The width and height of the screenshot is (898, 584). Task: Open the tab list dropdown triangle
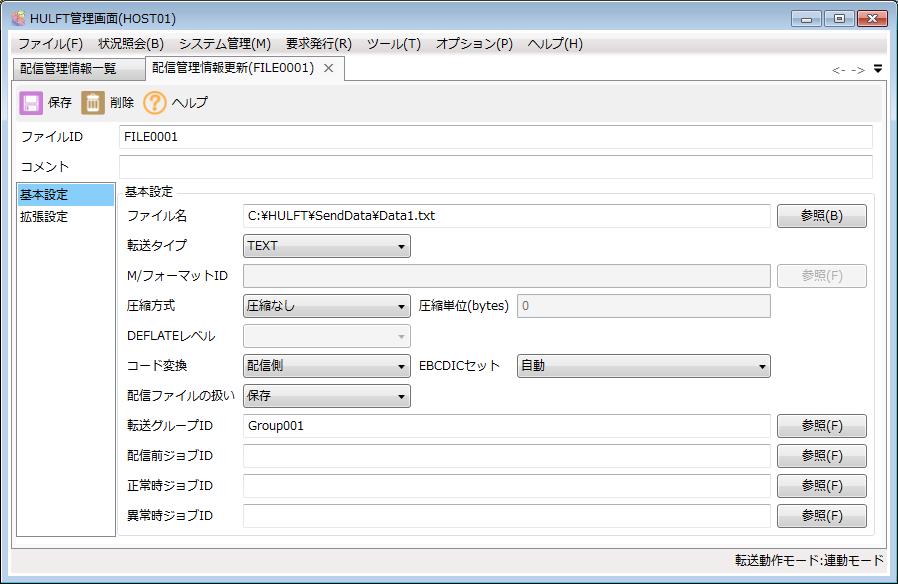878,69
